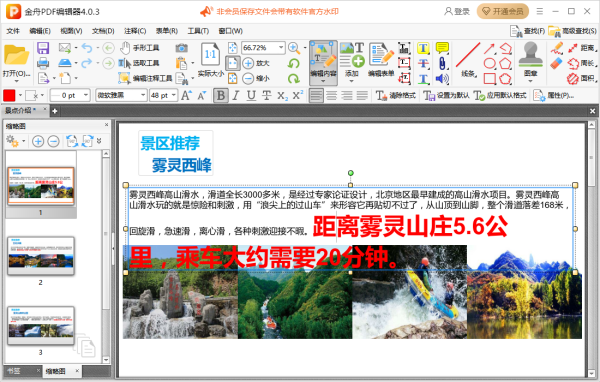Open the 视图(V) menu
The width and height of the screenshot is (600, 382).
(71, 31)
